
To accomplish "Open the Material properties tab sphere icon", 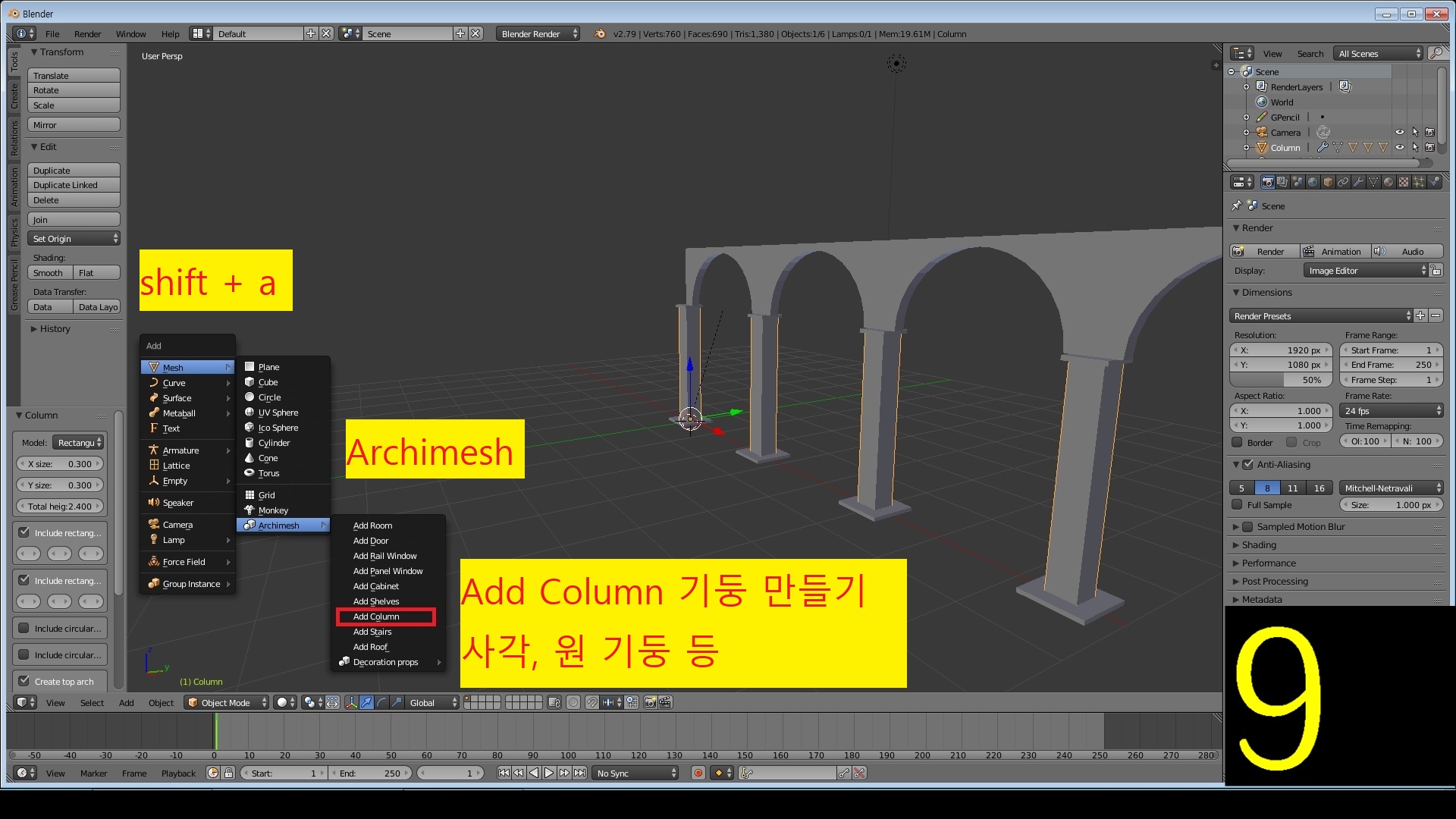I will (x=1389, y=182).
